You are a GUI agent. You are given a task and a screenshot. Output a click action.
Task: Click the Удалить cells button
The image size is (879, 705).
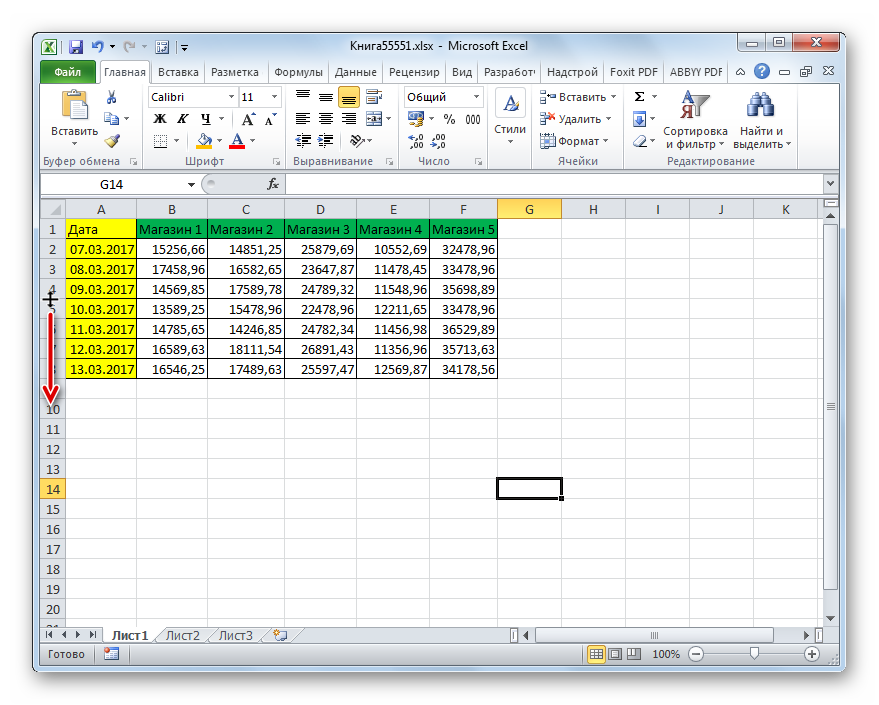click(x=575, y=119)
